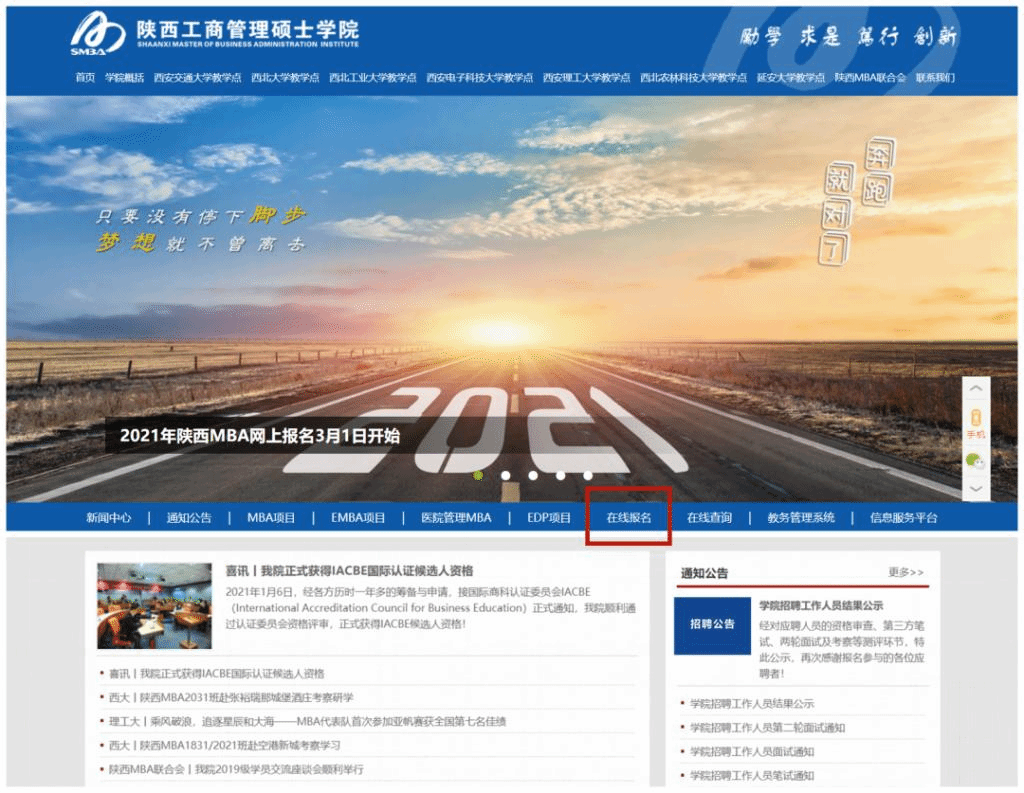This screenshot has height=793, width=1024.
Task: Select the second carousel dot
Action: tap(505, 476)
